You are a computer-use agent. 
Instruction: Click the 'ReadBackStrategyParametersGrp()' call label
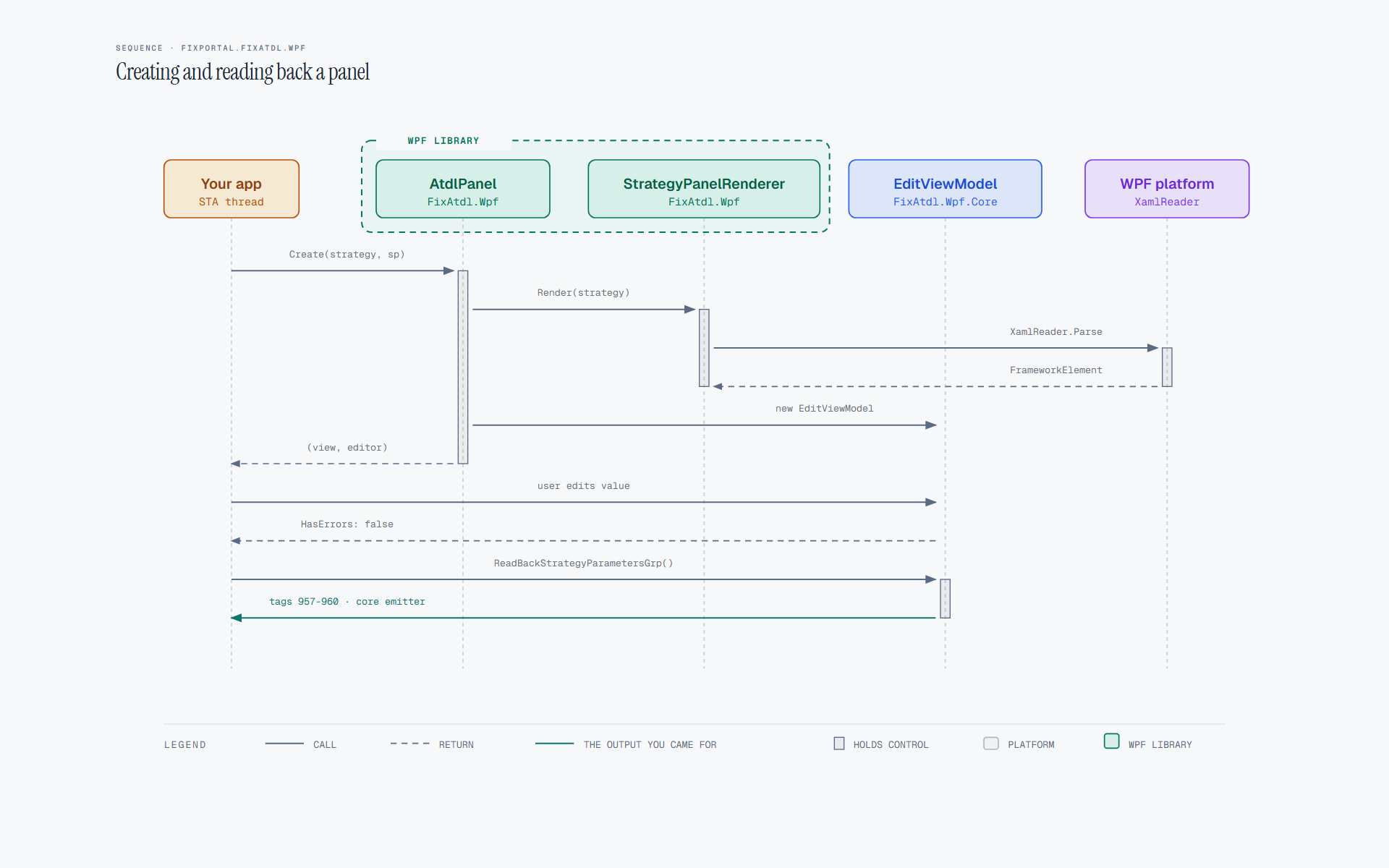[x=583, y=563]
